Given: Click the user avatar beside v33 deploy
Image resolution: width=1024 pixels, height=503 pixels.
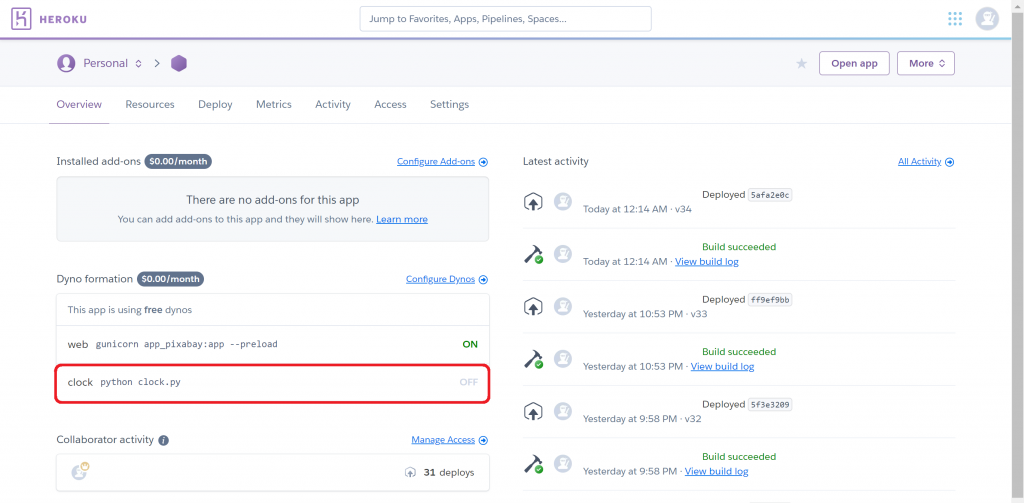Looking at the screenshot, I should click(x=563, y=306).
